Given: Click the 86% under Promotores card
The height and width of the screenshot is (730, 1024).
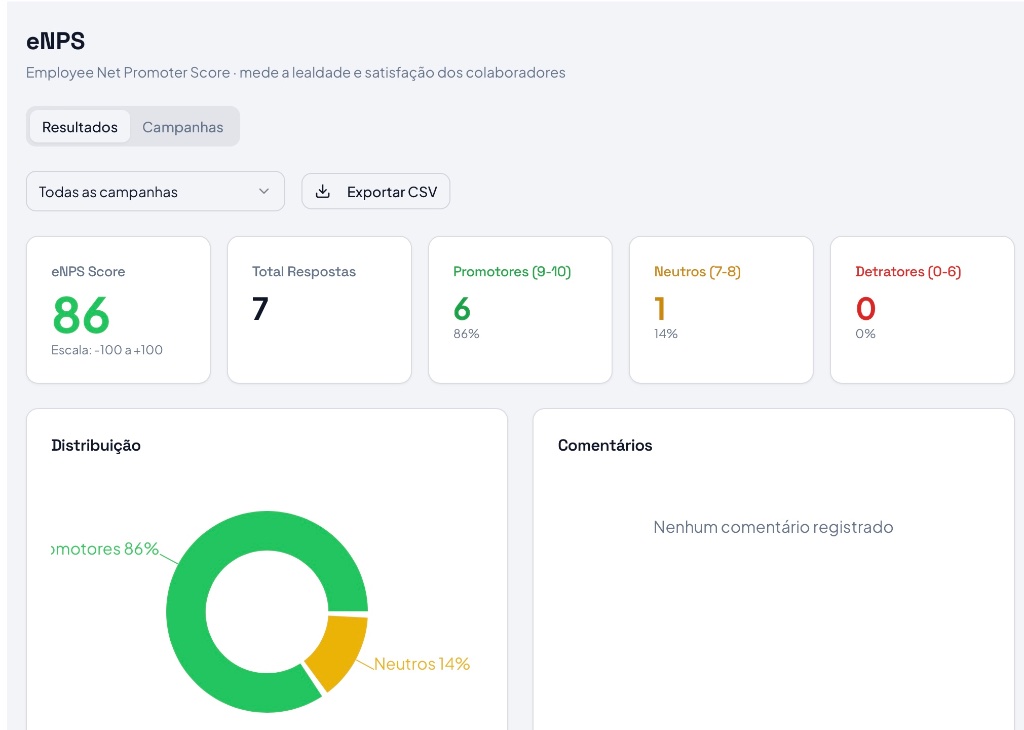Looking at the screenshot, I should (x=466, y=334).
